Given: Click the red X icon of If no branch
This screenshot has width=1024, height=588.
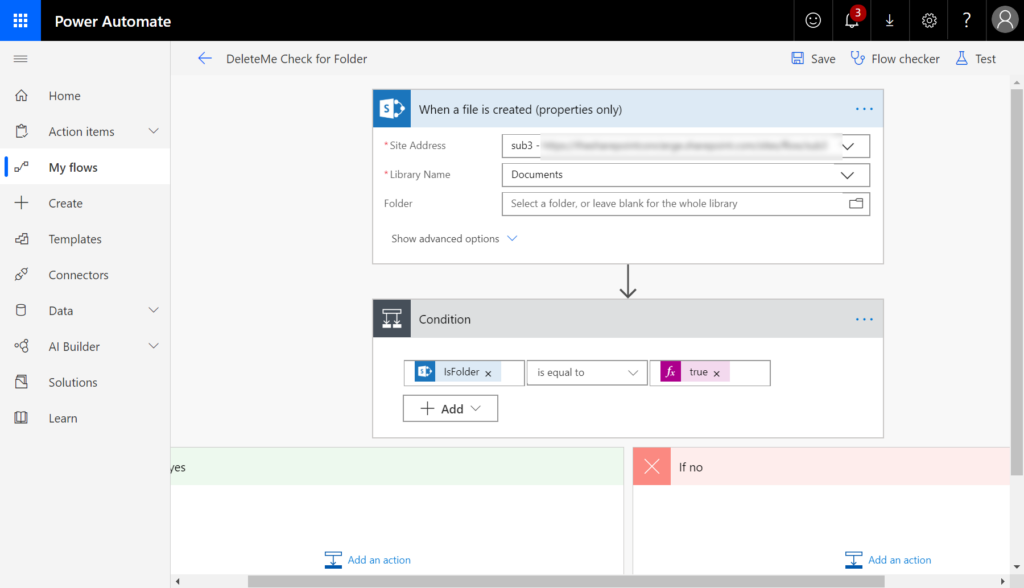Looking at the screenshot, I should point(652,466).
